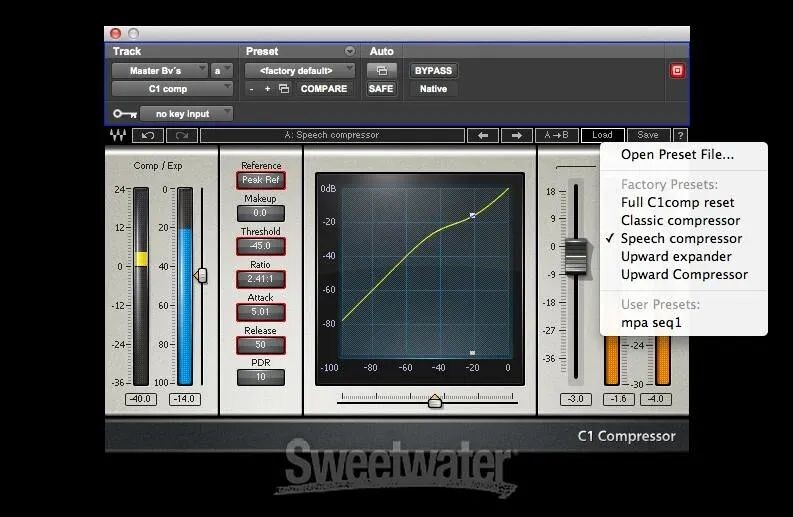The height and width of the screenshot is (517, 793).
Task: Toggle the Peak Ref reference button
Action: coord(260,180)
